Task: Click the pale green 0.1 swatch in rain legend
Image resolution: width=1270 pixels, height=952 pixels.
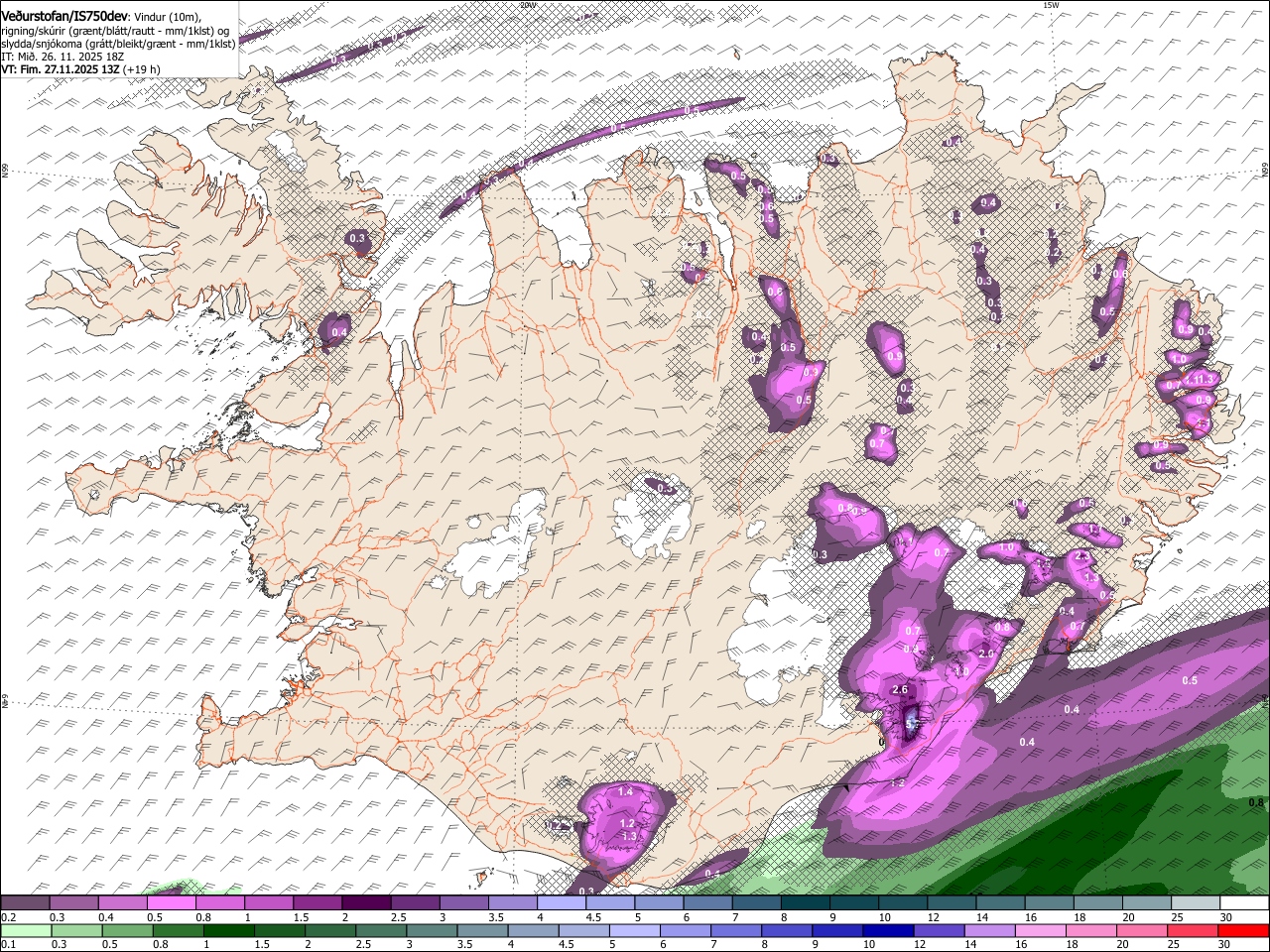Action: click(x=26, y=930)
